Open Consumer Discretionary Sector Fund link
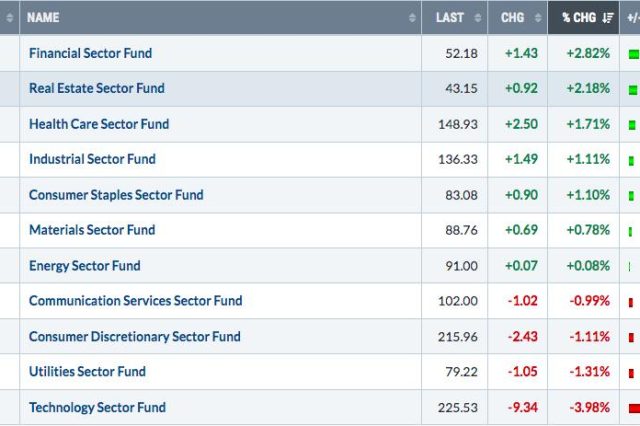The width and height of the screenshot is (640, 426). pos(135,336)
